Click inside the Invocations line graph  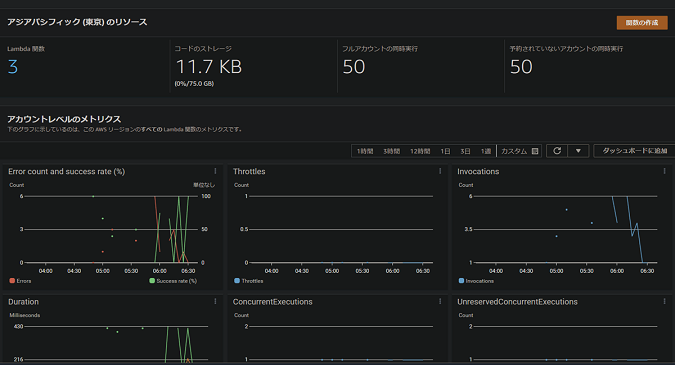565,229
